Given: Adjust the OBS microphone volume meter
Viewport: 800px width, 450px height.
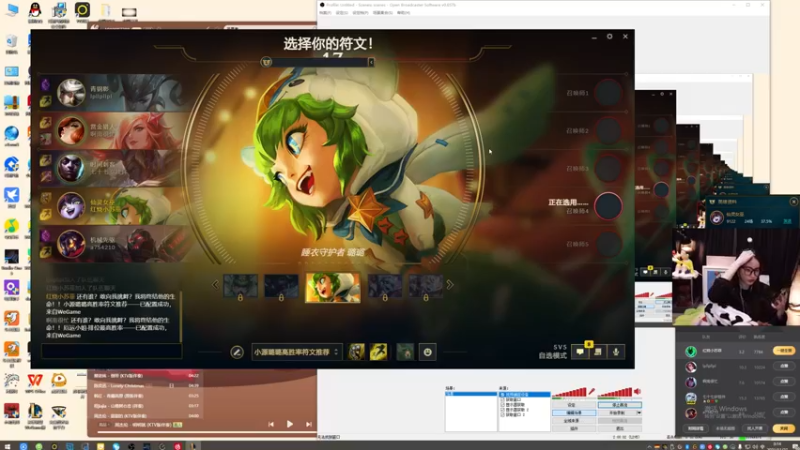Looking at the screenshot, I should (x=569, y=392).
